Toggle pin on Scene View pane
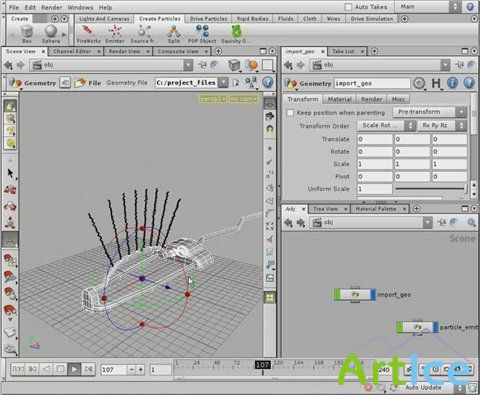480x395 pixels. coord(202,65)
